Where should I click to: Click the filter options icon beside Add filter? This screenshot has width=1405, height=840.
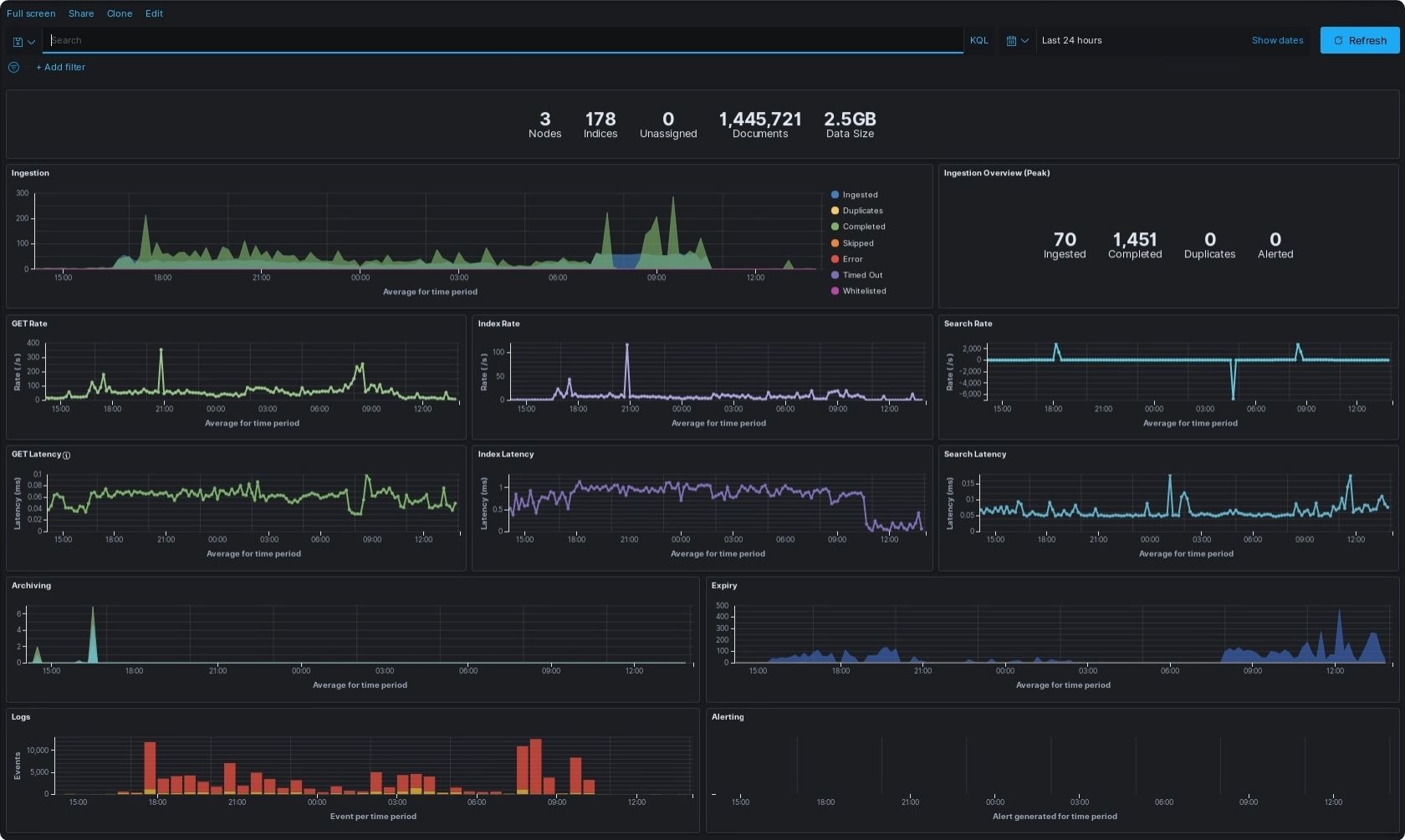13,67
